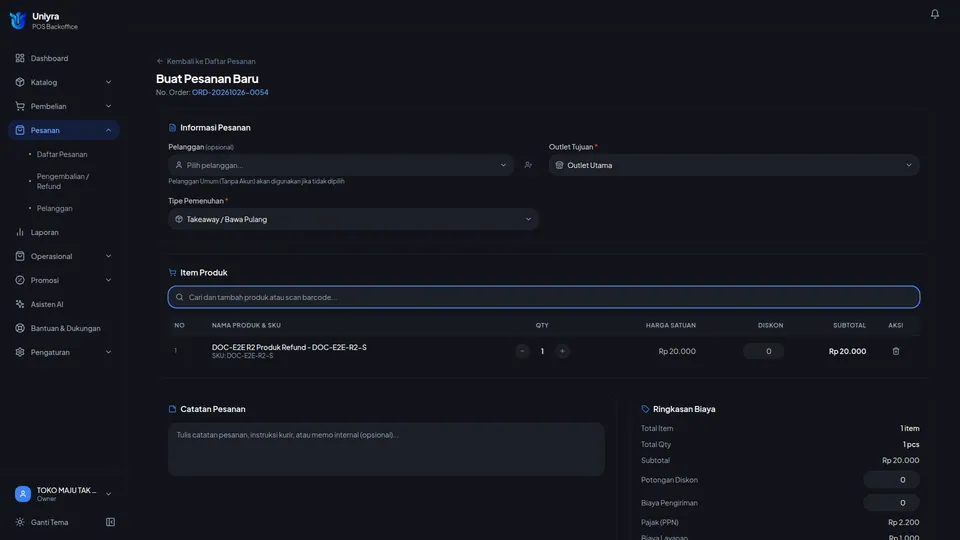The width and height of the screenshot is (960, 540).
Task: Open the Outlet Utama dropdown
Action: point(733,165)
